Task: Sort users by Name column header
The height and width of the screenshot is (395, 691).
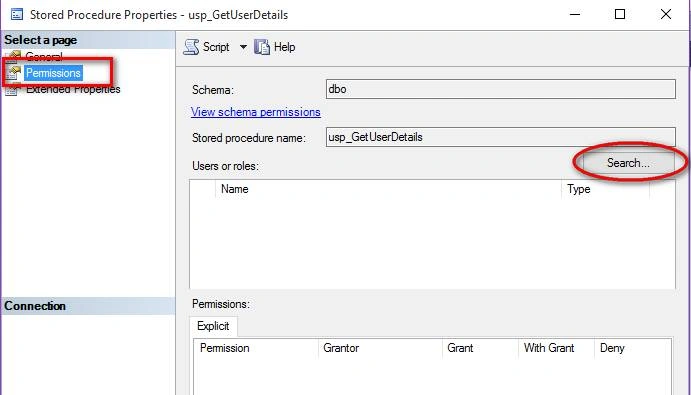Action: pos(388,189)
